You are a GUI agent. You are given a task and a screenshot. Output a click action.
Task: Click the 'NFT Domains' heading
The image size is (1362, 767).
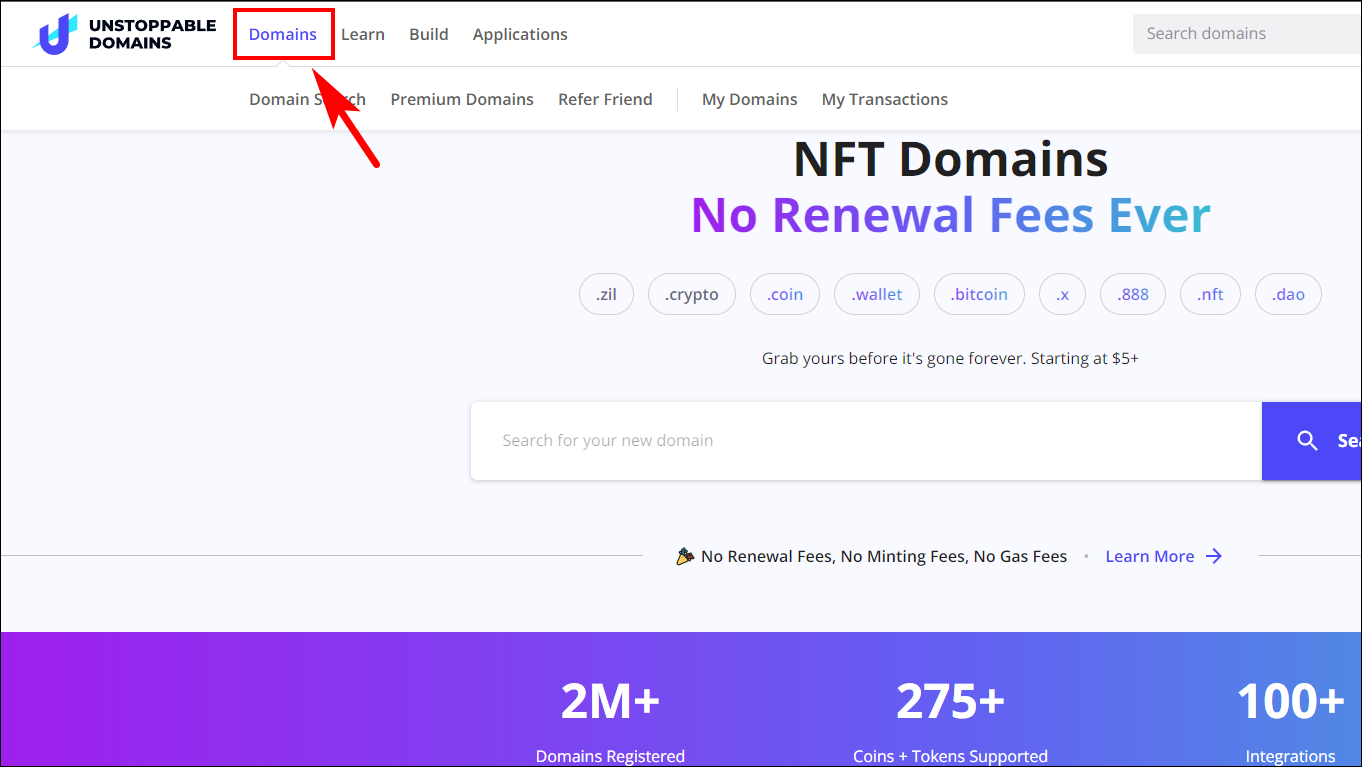point(951,158)
